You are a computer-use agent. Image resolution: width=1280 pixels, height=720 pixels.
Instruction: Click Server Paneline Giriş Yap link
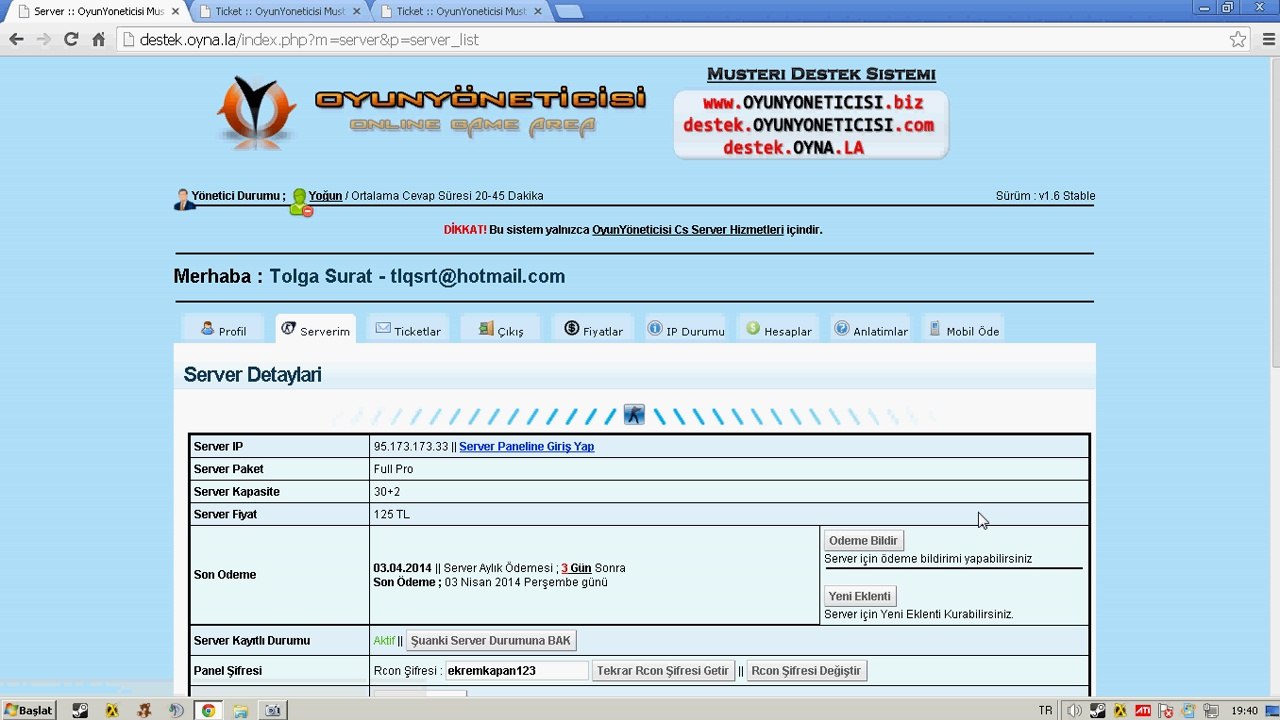point(527,447)
